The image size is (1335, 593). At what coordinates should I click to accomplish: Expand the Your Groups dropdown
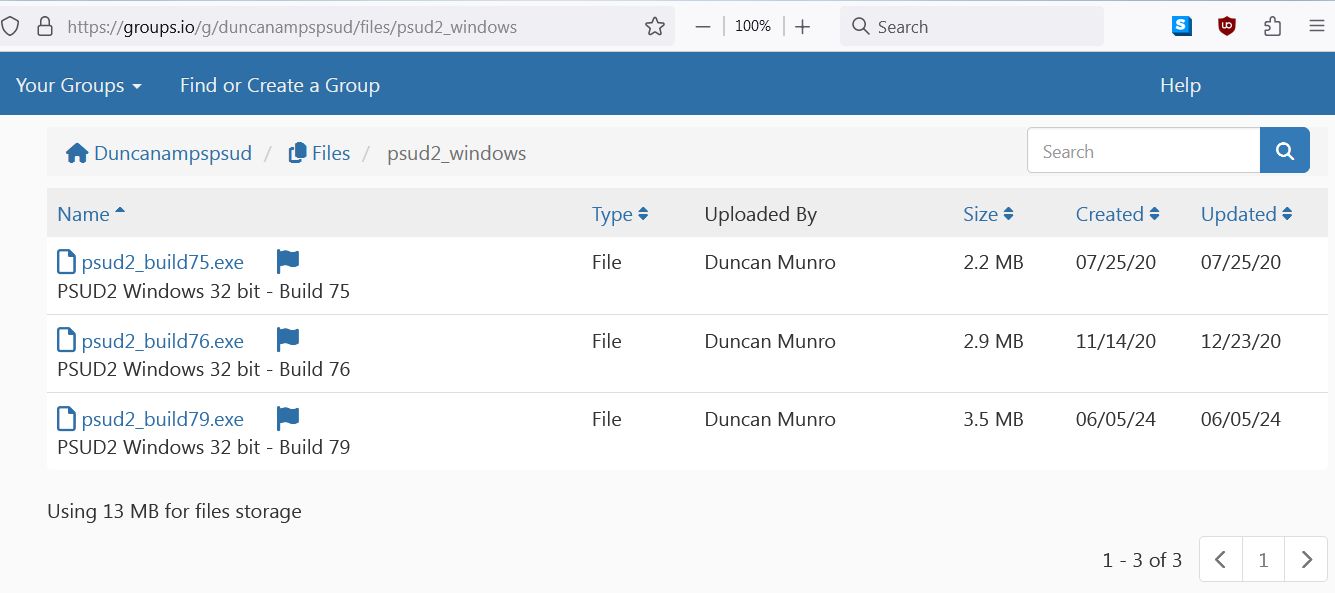[x=79, y=86]
